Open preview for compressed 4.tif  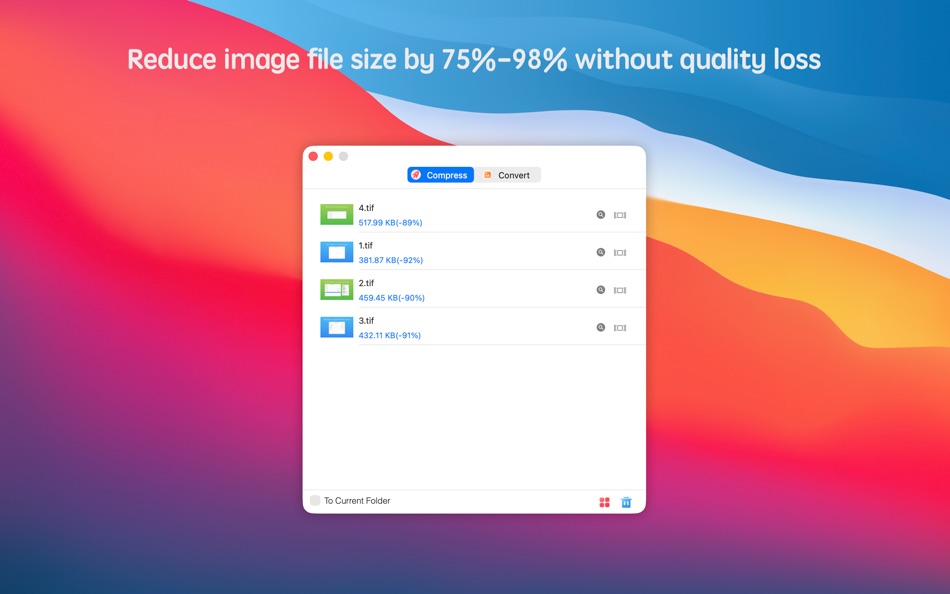click(x=601, y=213)
